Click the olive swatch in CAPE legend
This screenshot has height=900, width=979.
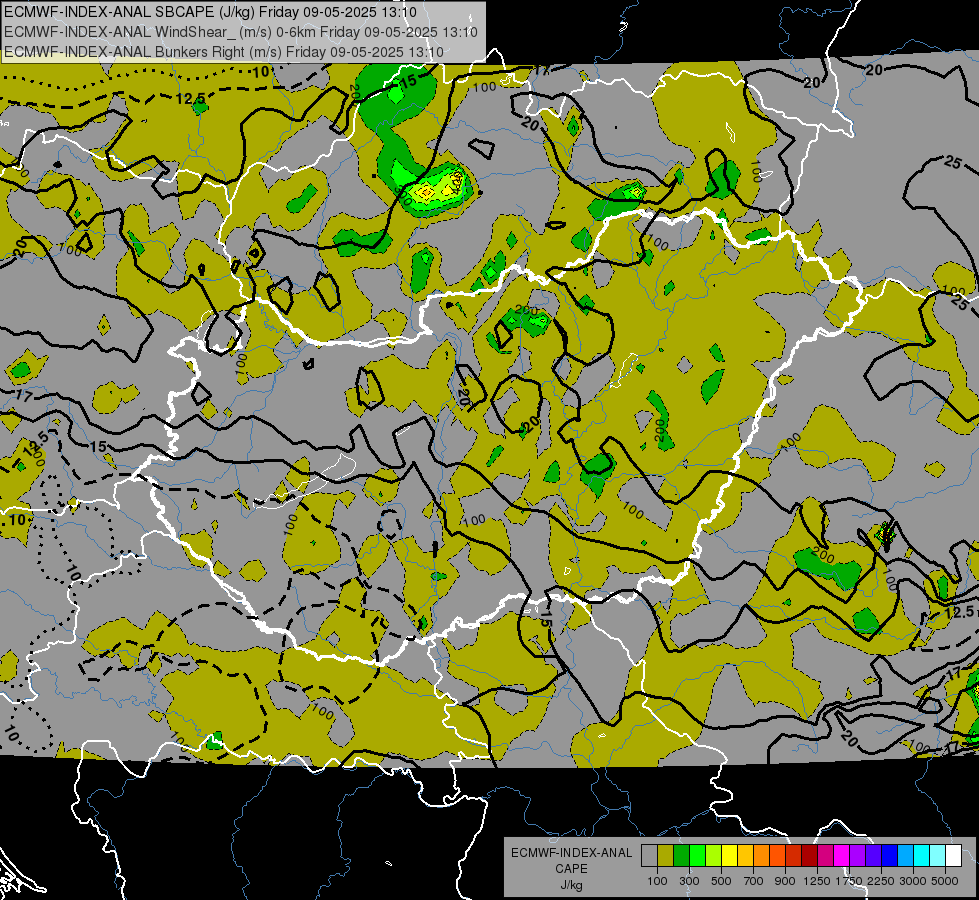coord(666,856)
